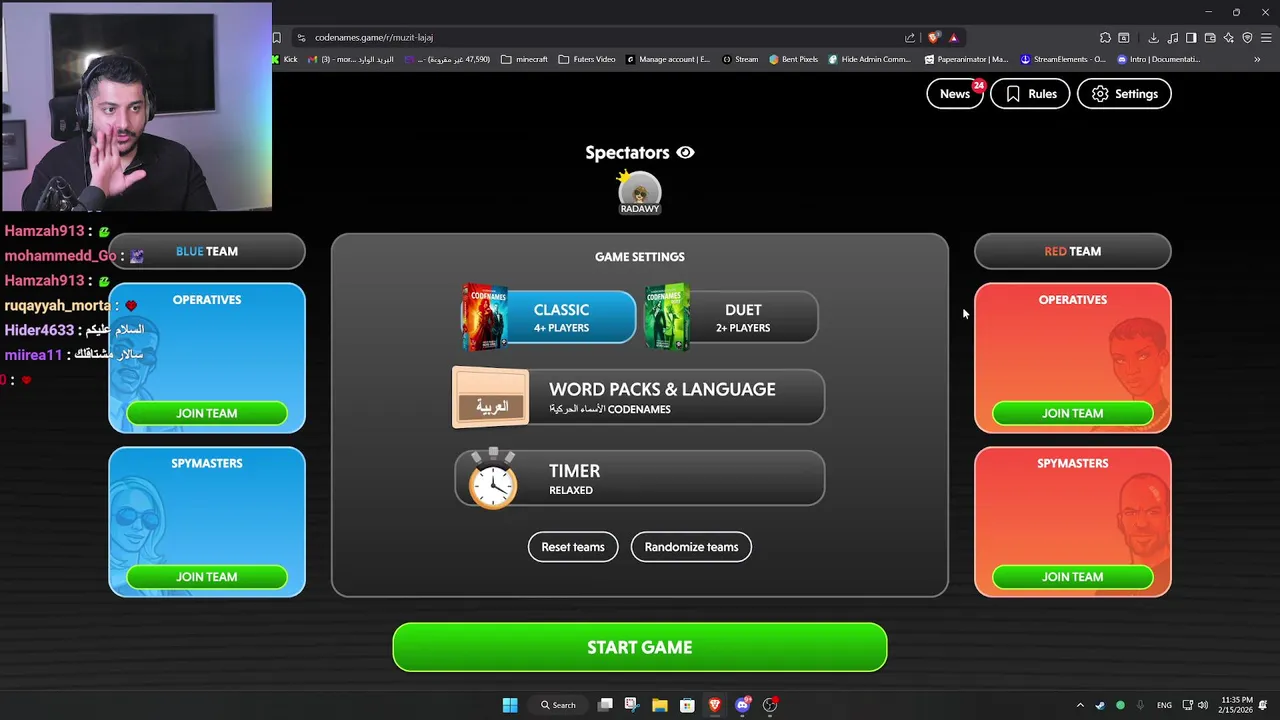
Task: Click the snipping tool taskbar icon
Action: (x=632, y=705)
